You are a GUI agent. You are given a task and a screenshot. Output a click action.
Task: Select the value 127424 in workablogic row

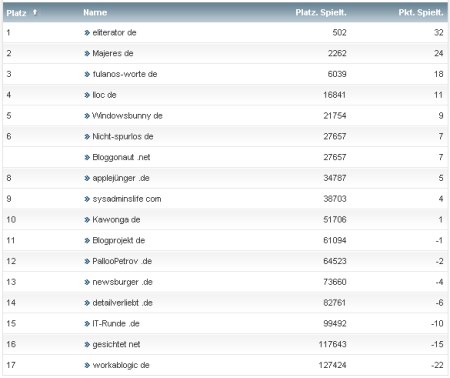[332, 365]
